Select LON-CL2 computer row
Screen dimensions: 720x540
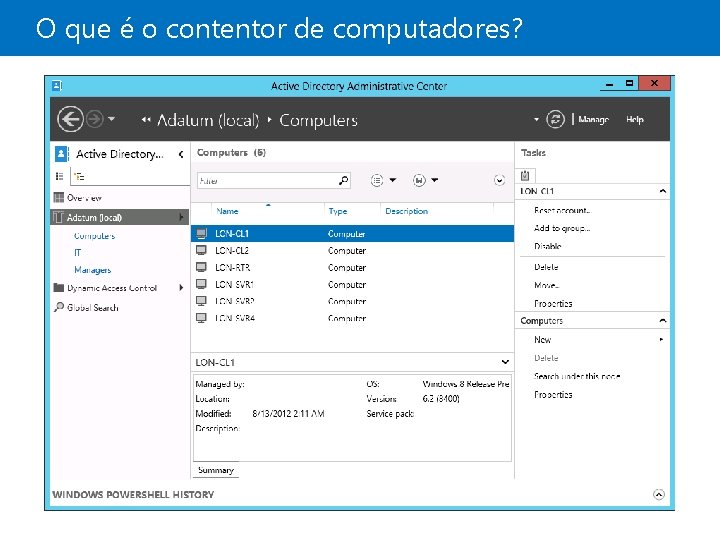(x=352, y=251)
